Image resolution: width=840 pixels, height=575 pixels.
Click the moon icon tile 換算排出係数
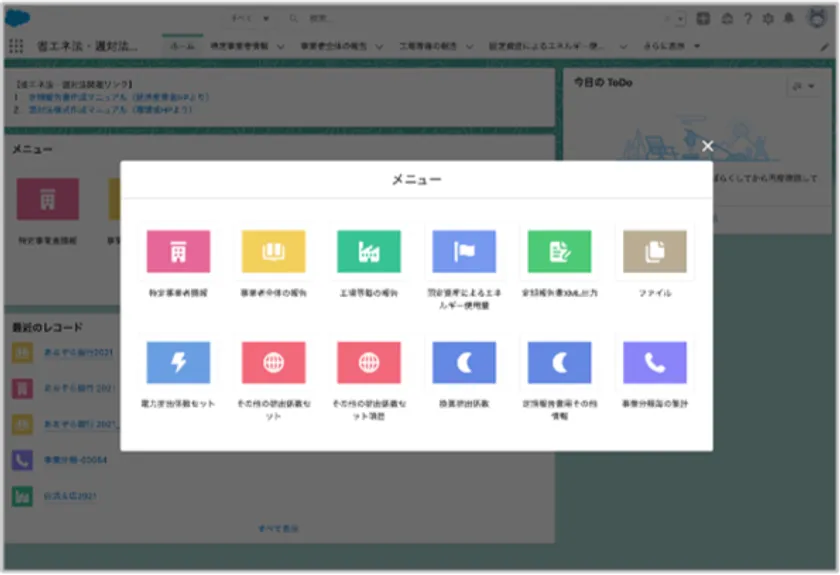[464, 363]
